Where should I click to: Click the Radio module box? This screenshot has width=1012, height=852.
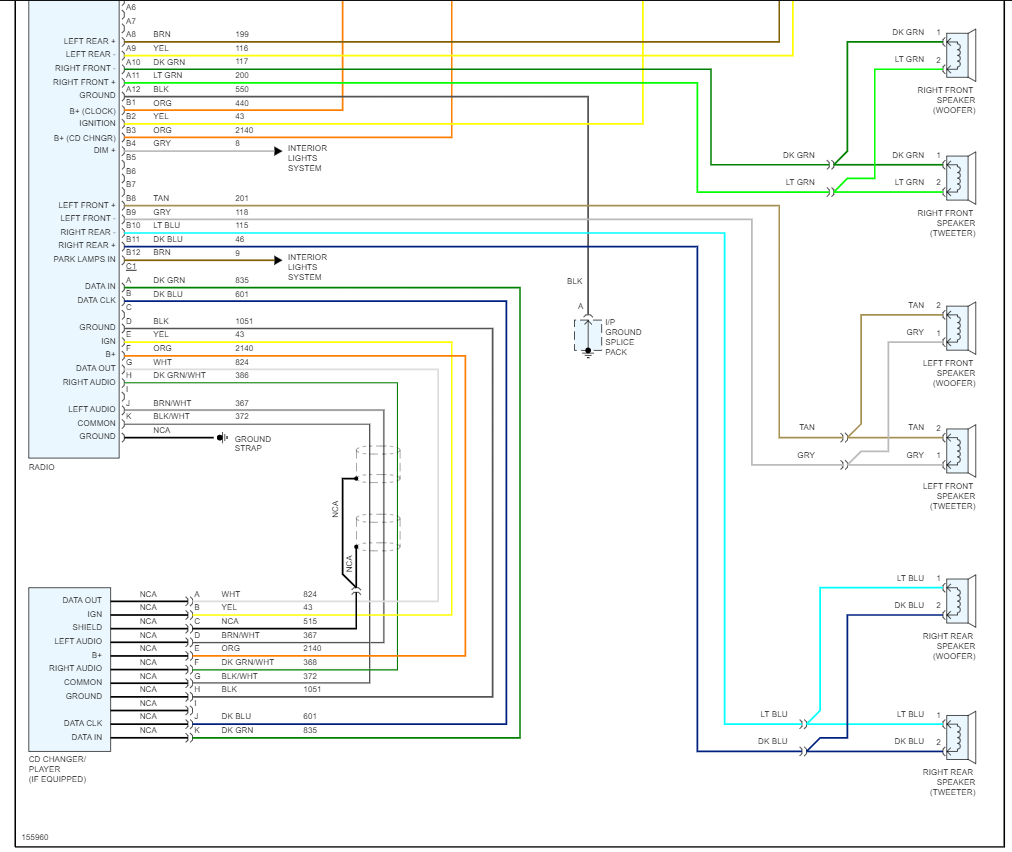coord(74,229)
